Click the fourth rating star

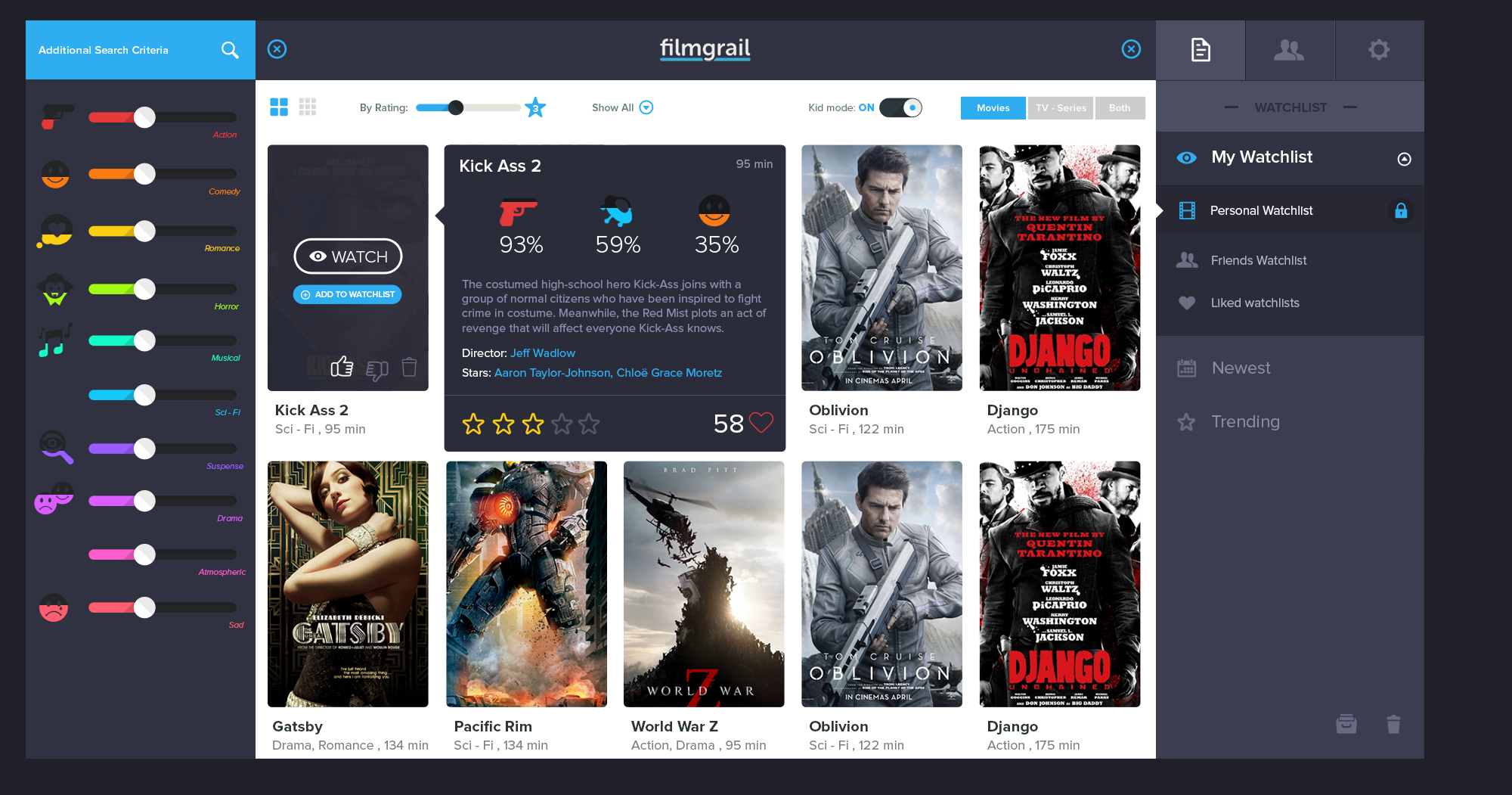(x=562, y=424)
